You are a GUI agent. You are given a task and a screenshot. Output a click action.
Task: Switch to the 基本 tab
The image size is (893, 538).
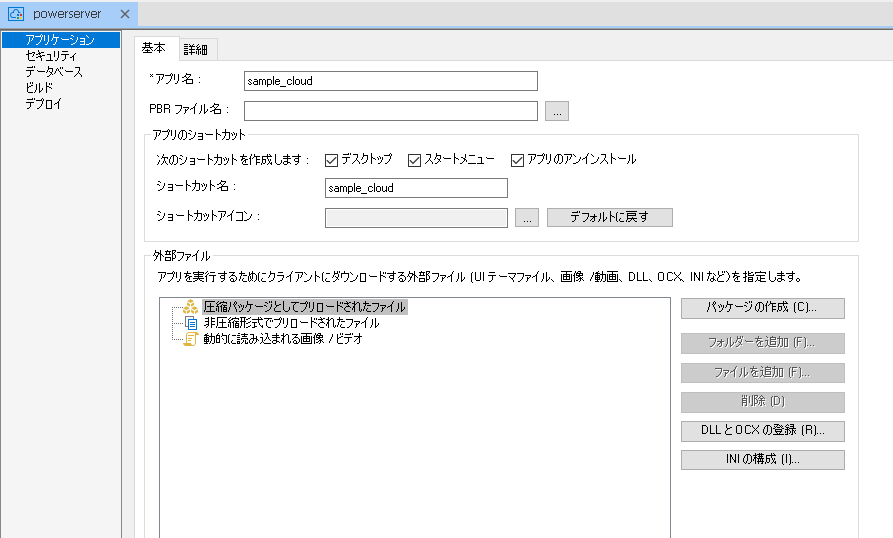154,48
